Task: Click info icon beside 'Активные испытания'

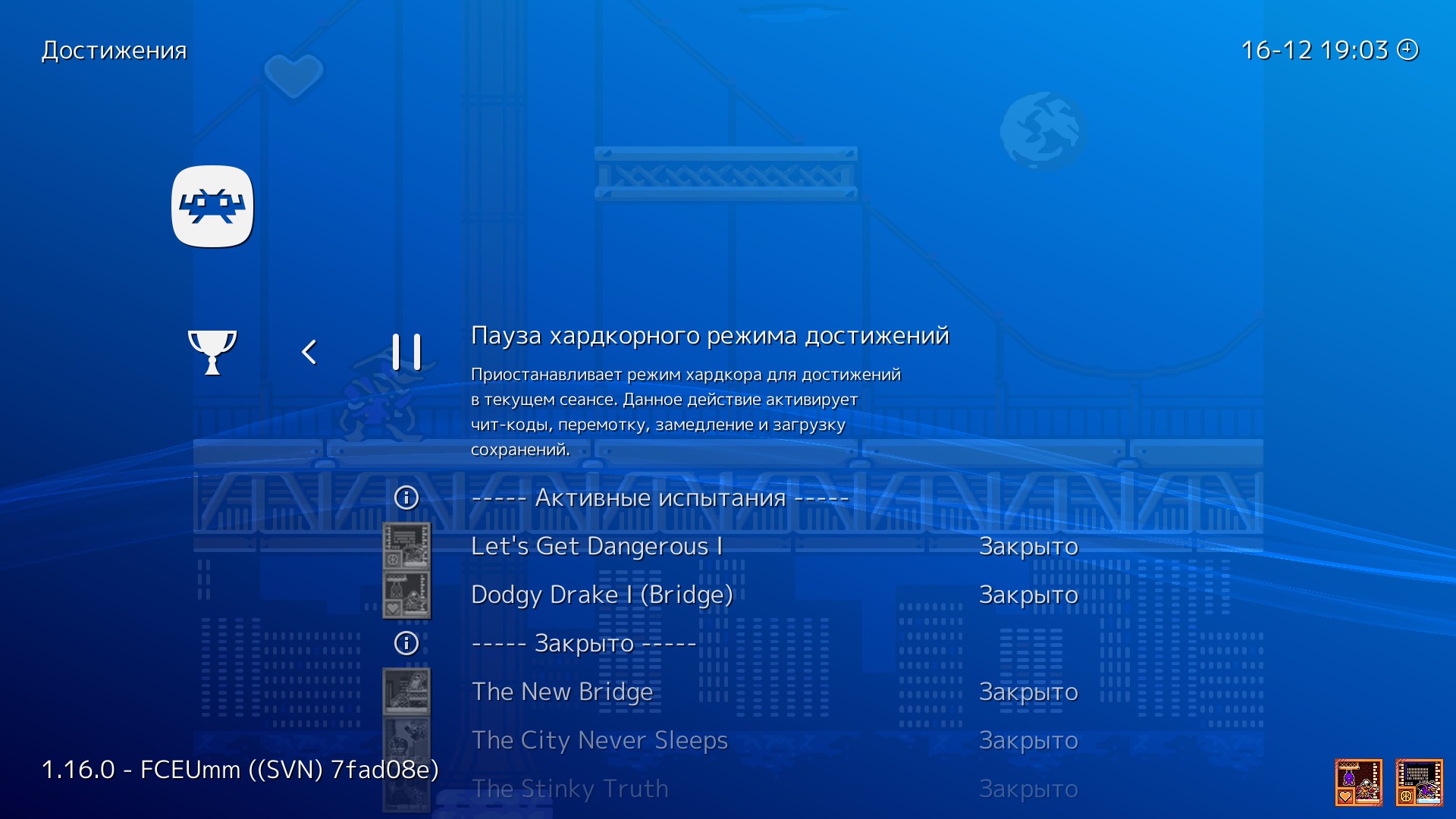Action: (x=406, y=497)
